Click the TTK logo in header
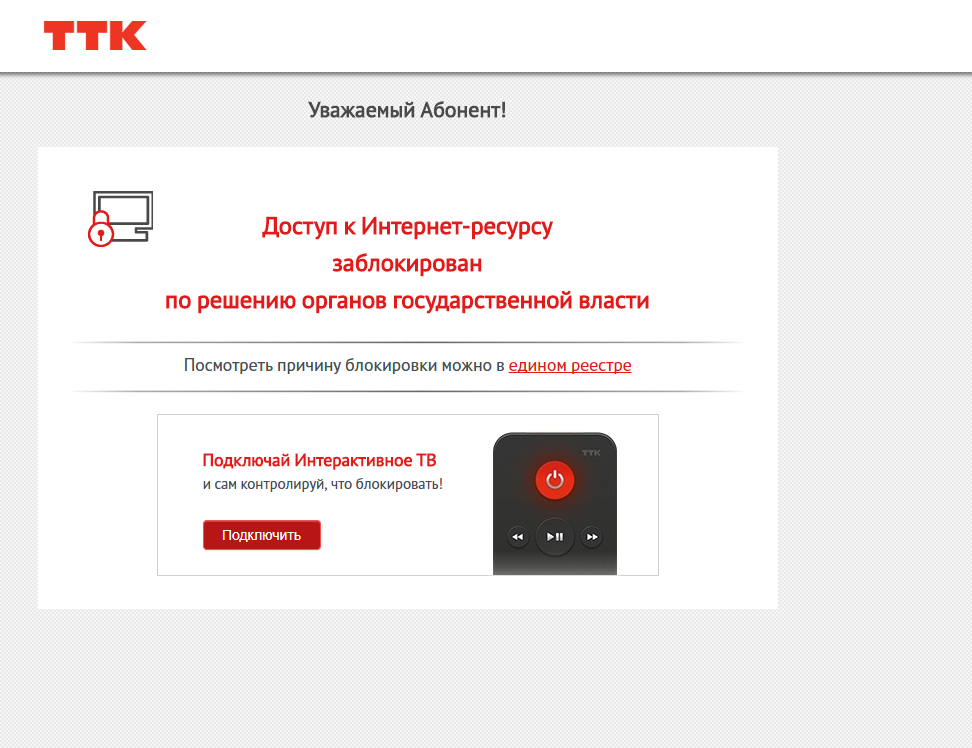 (95, 35)
